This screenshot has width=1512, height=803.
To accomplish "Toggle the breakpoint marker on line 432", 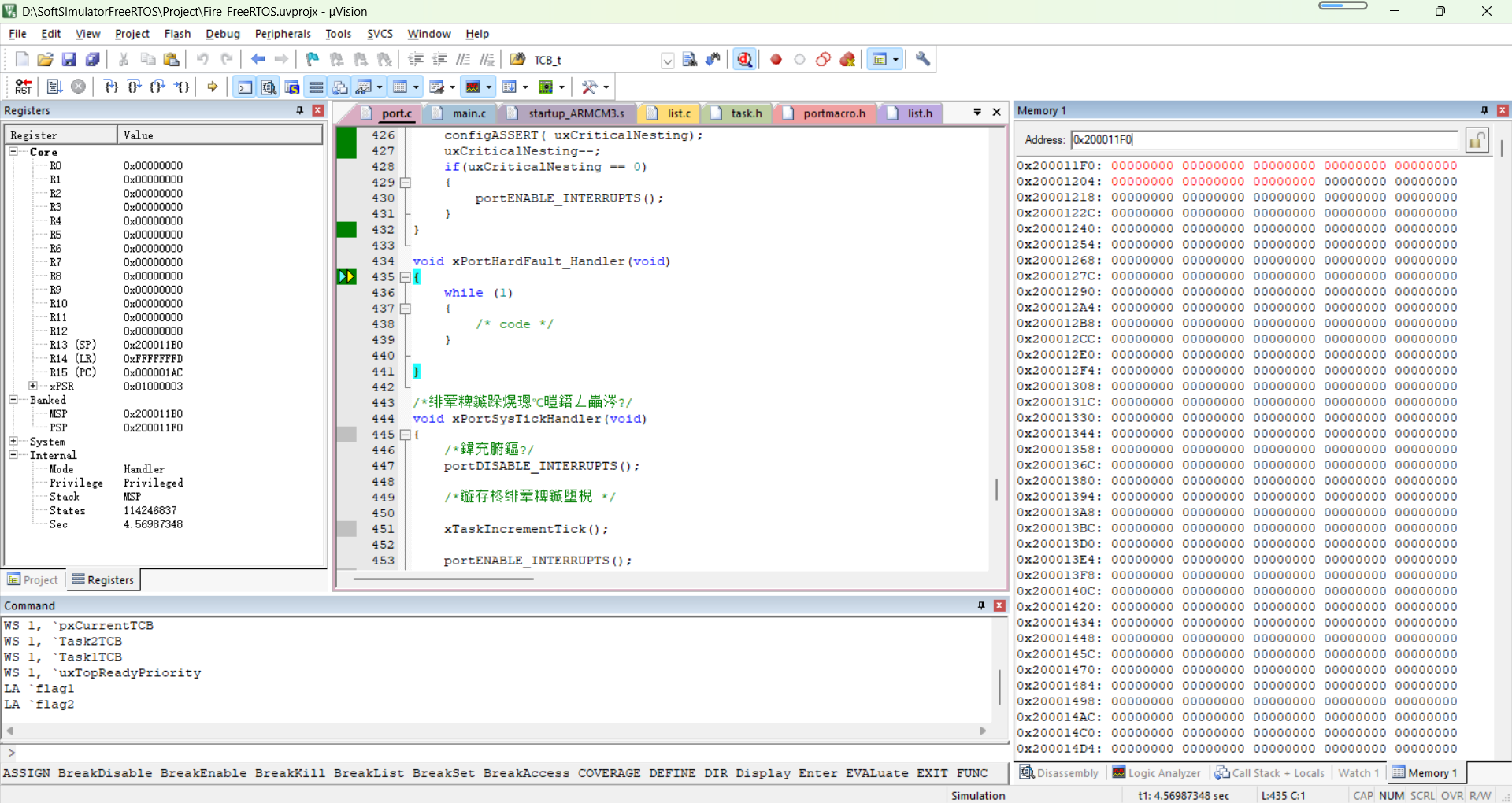I will click(x=346, y=230).
